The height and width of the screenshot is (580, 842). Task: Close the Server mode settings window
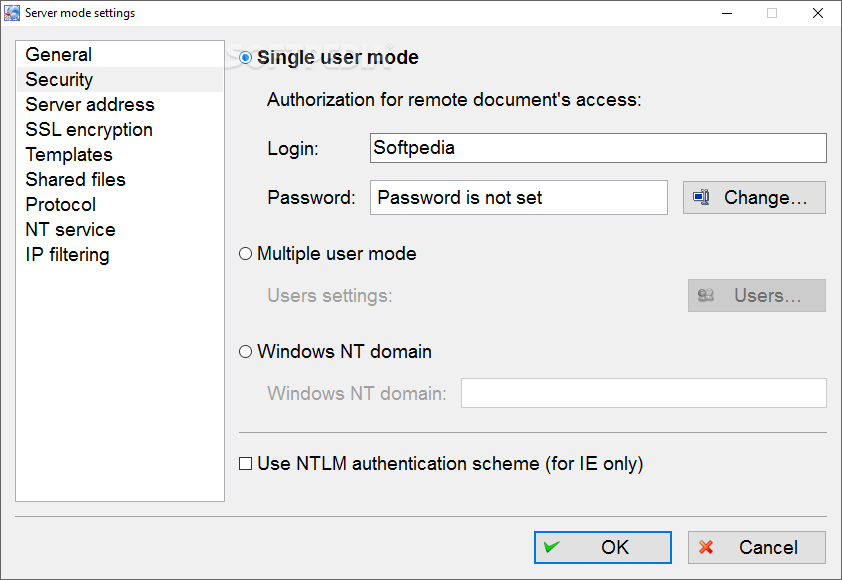pyautogui.click(x=818, y=13)
